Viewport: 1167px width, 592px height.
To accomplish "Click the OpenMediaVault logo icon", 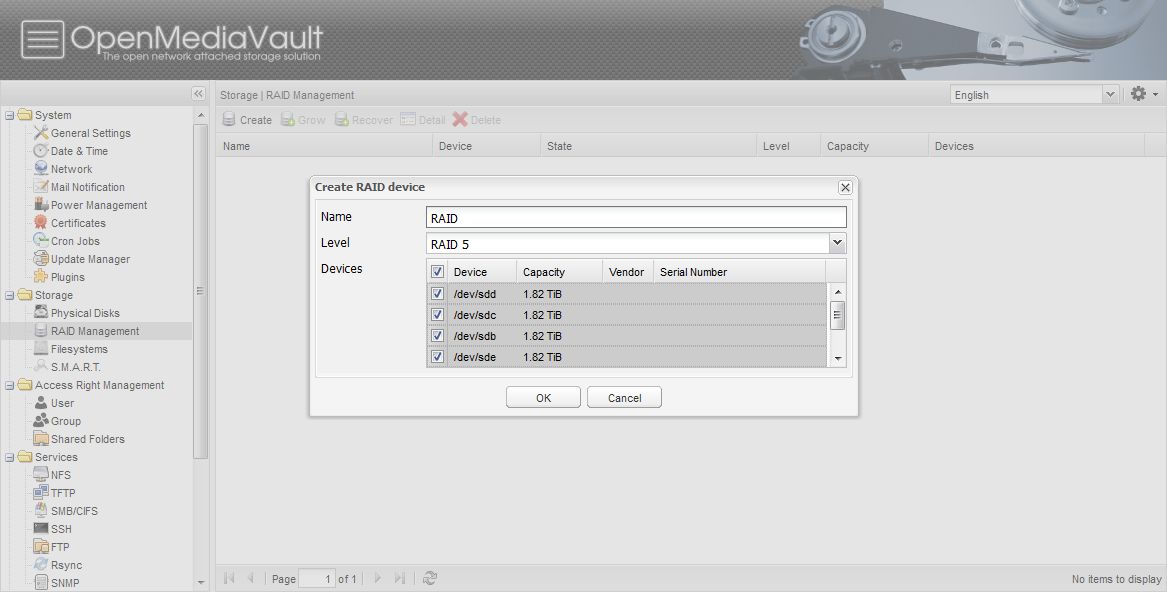I will click(x=42, y=39).
